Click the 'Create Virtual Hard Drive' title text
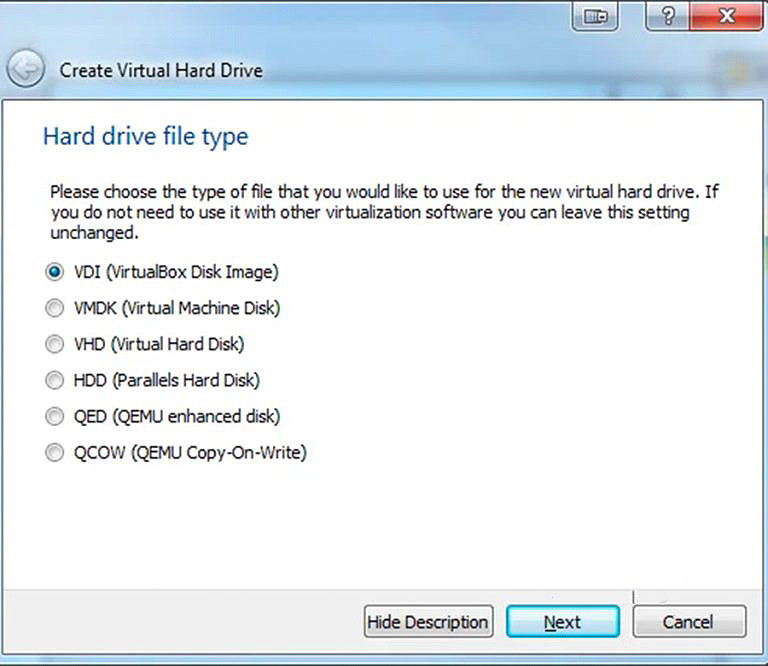The height and width of the screenshot is (666, 768). [x=161, y=71]
